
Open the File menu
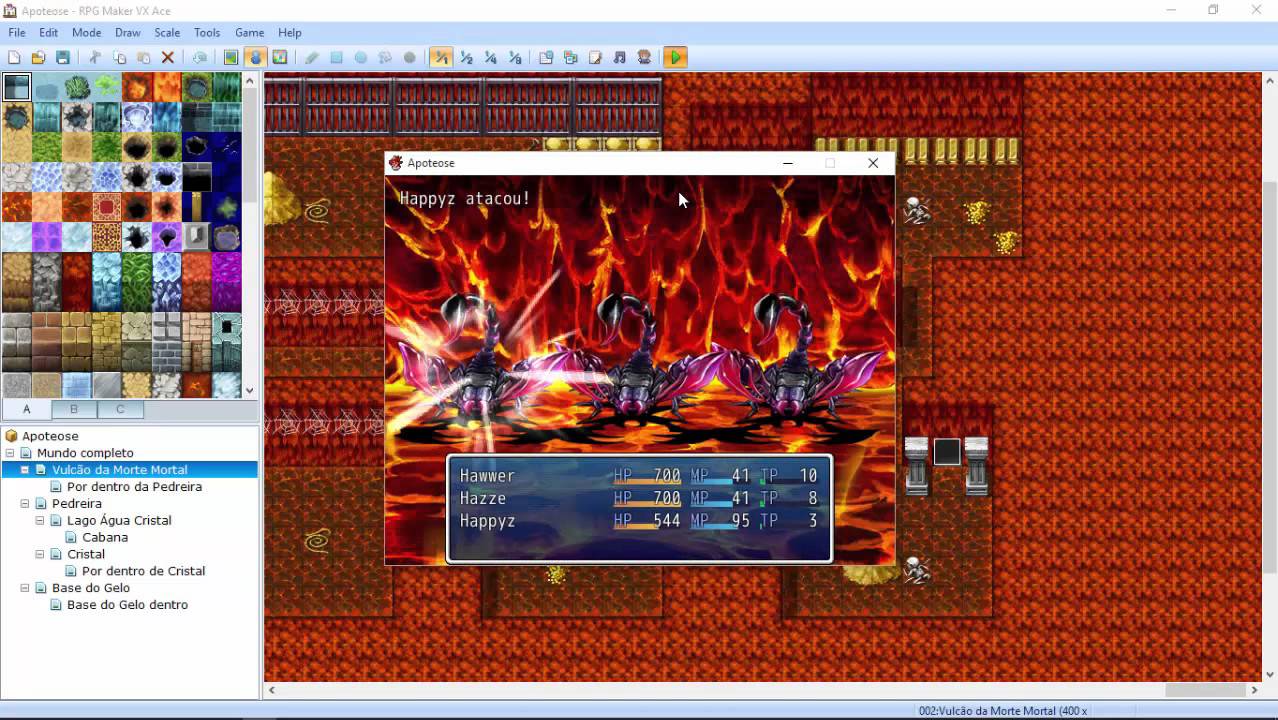pos(17,33)
